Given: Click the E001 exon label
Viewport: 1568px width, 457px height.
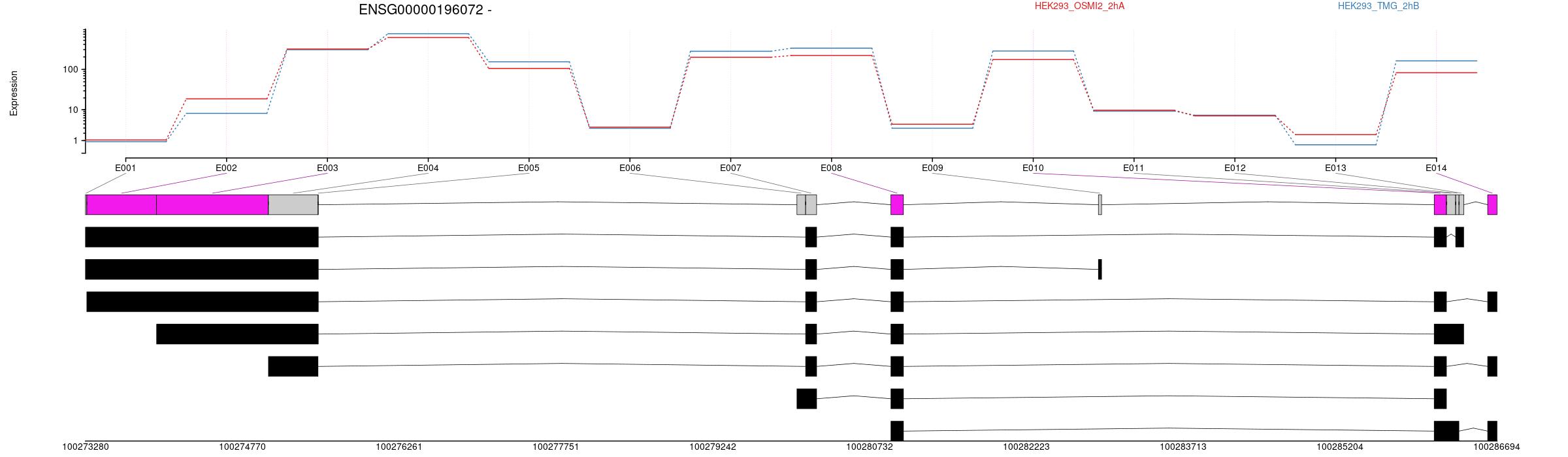Looking at the screenshot, I should click(125, 168).
